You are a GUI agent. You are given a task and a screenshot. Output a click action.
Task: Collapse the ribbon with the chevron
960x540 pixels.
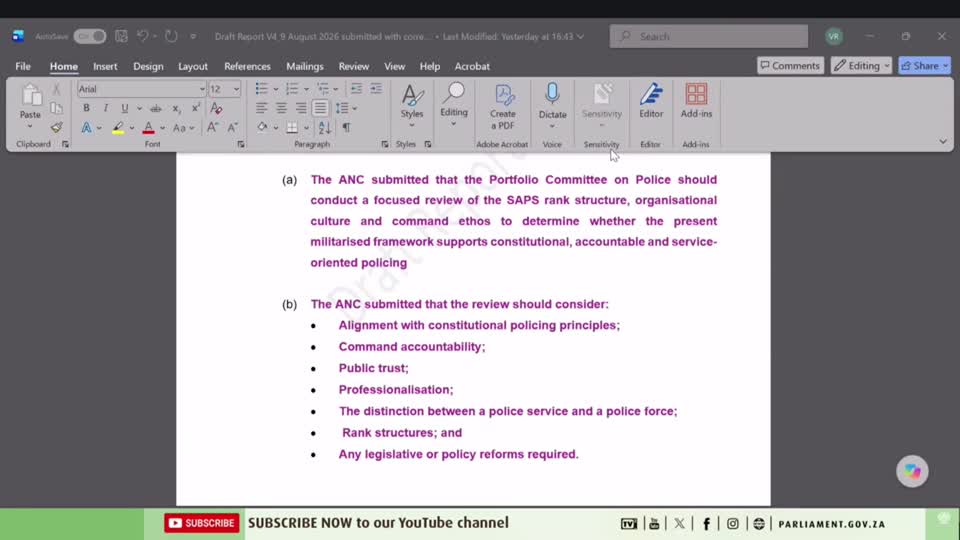(x=943, y=141)
